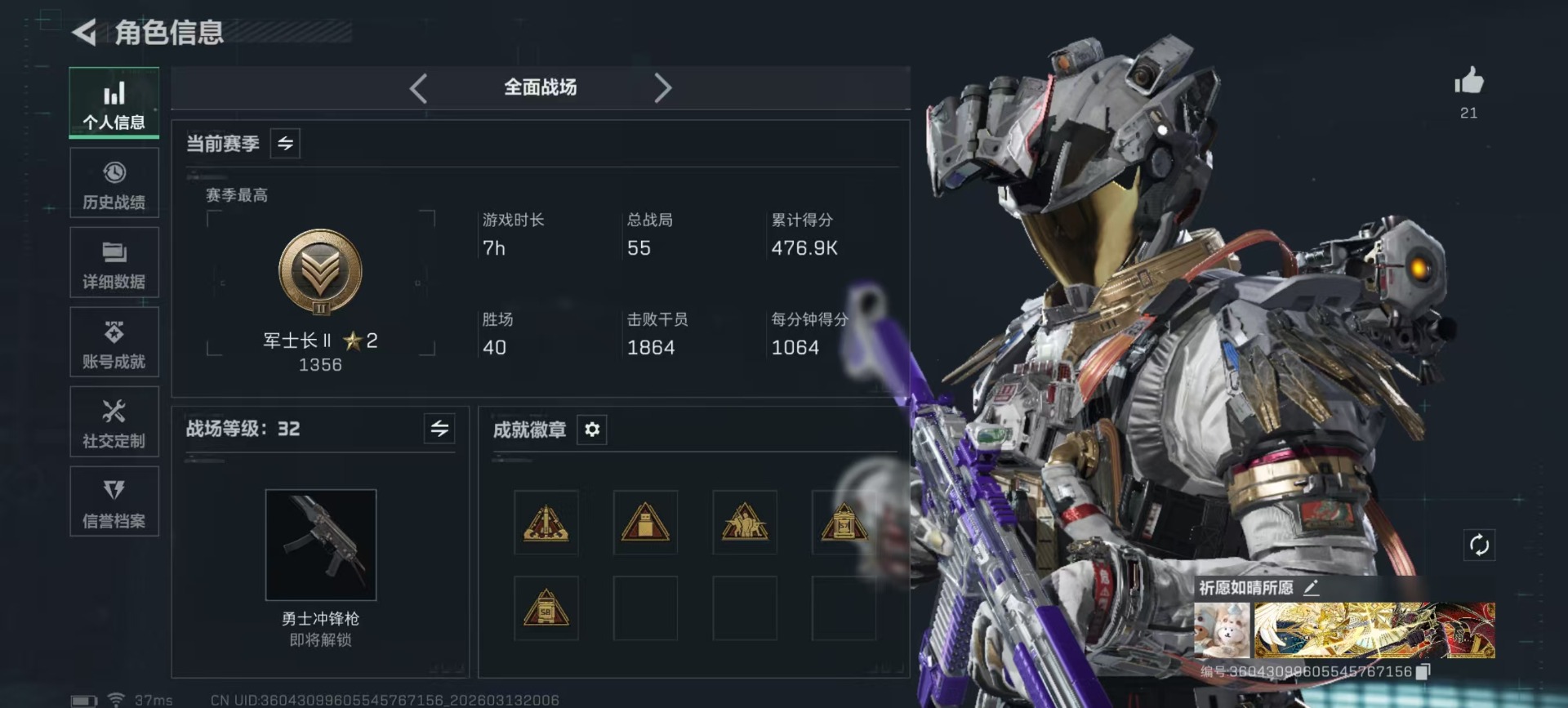Open the 社交定制 tools icon
Image resolution: width=1568 pixels, height=708 pixels.
click(x=114, y=422)
